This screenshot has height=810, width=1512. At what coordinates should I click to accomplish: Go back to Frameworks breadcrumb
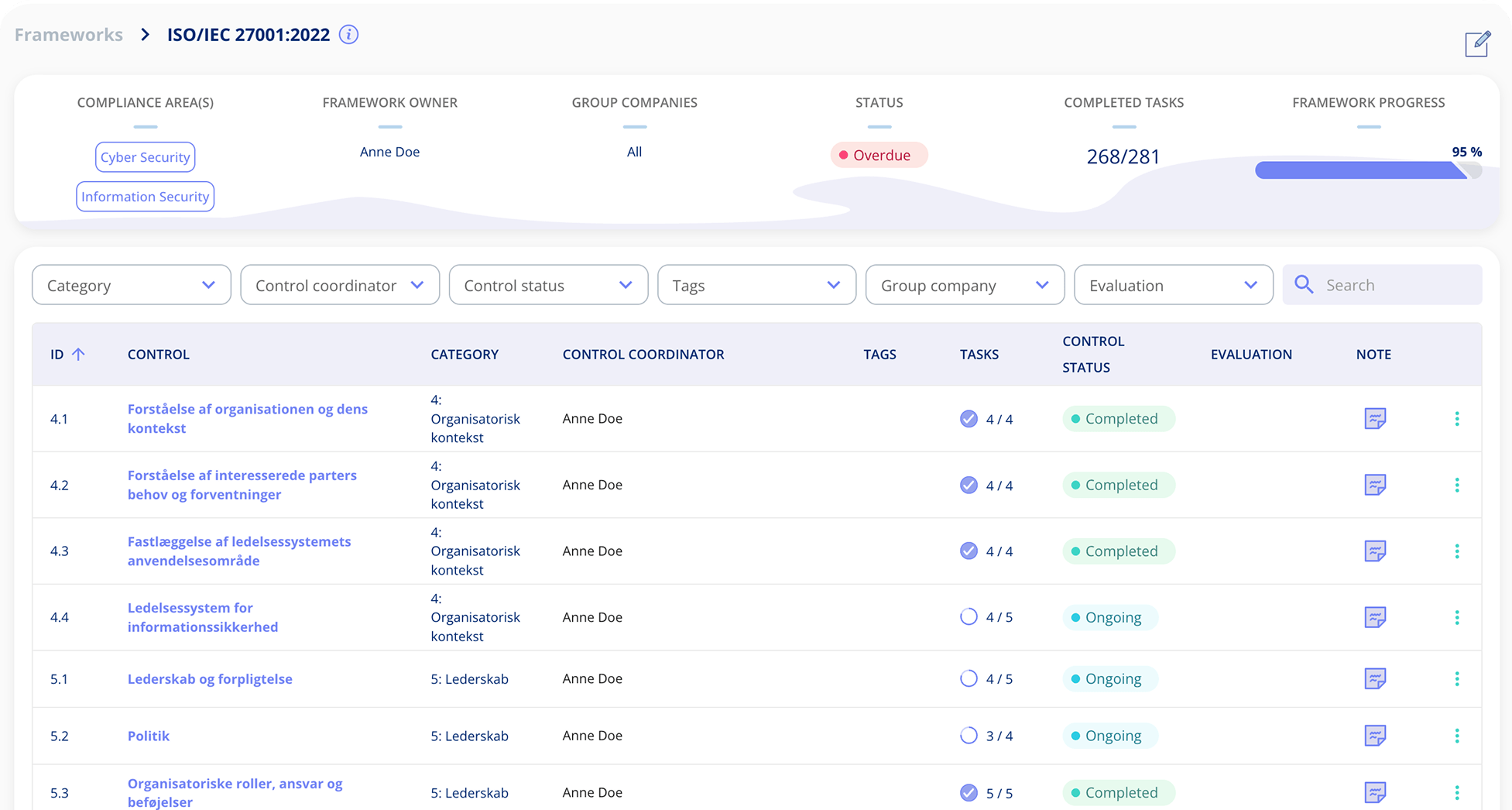[x=69, y=35]
